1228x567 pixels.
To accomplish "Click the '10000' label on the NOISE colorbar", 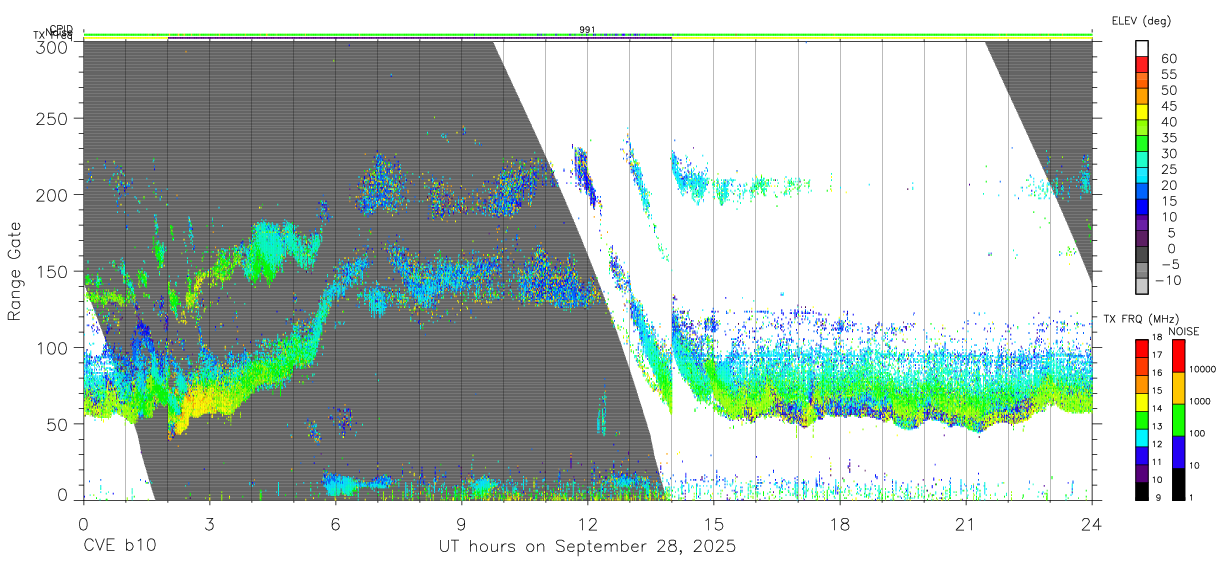I will click(1204, 369).
